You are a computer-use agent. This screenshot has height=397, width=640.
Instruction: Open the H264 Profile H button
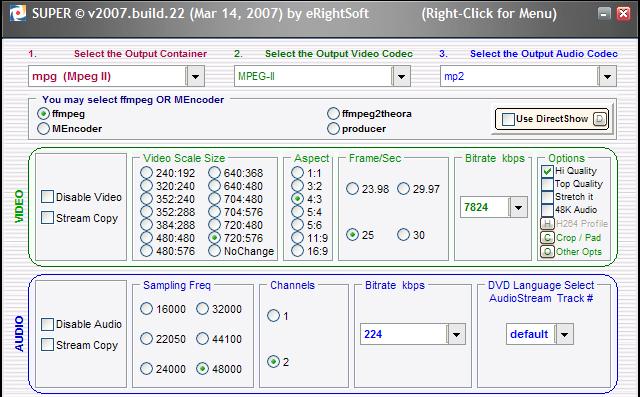547,224
